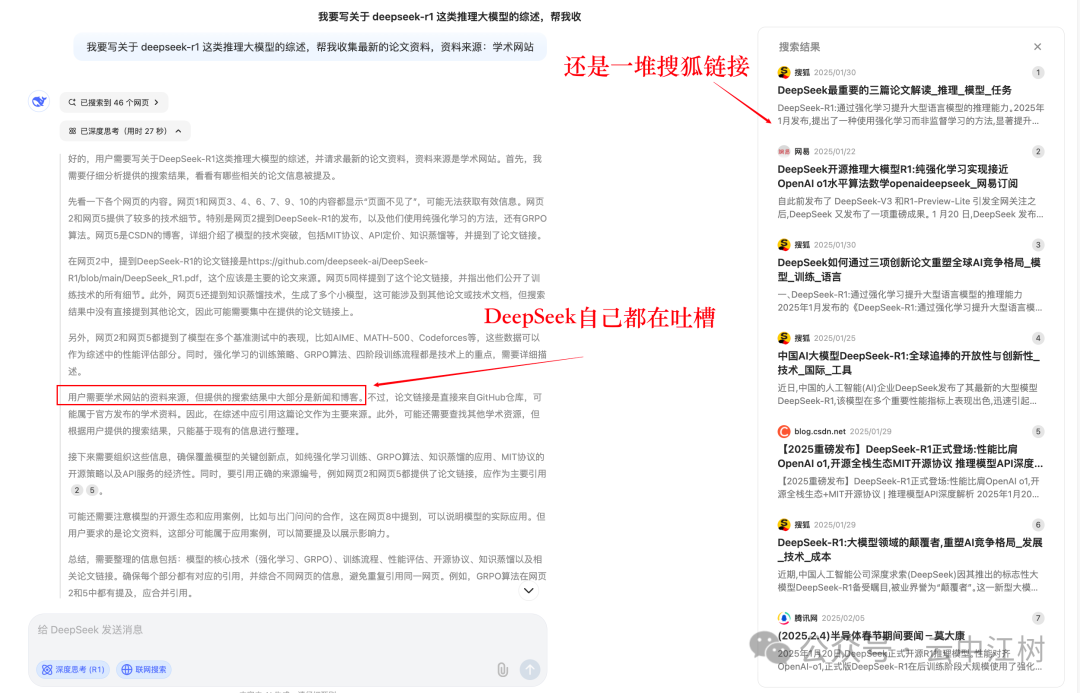Open the 已搜索到 46 个网页 results chip
Viewport: 1080px width, 693px height.
point(114,103)
